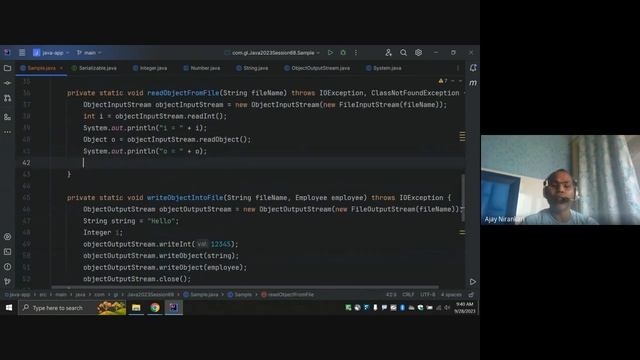Click the horizontal editor scrollbar
Image resolution: width=640 pixels, height=360 pixels.
(x=245, y=287)
